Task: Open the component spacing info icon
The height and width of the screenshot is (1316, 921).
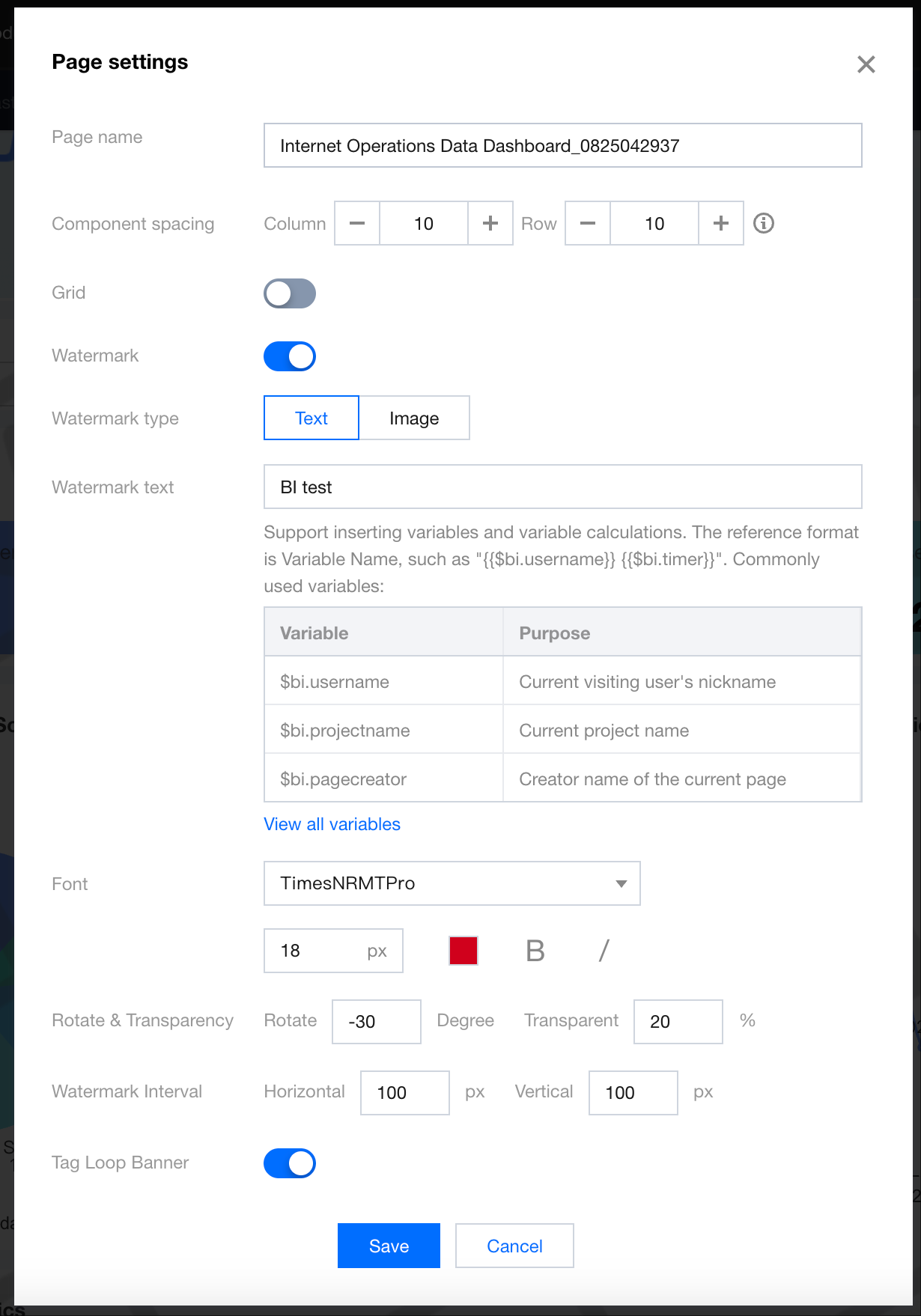Action: pos(764,223)
